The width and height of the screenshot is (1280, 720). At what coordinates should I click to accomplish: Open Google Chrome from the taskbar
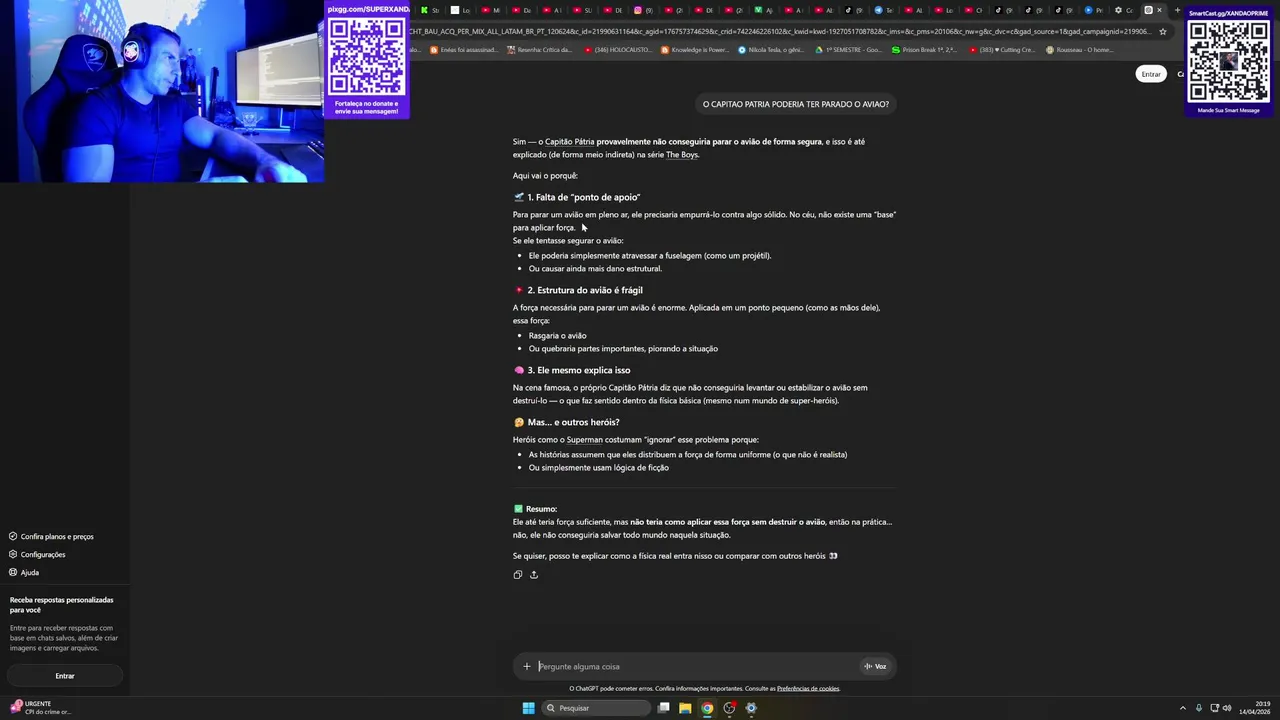click(707, 708)
